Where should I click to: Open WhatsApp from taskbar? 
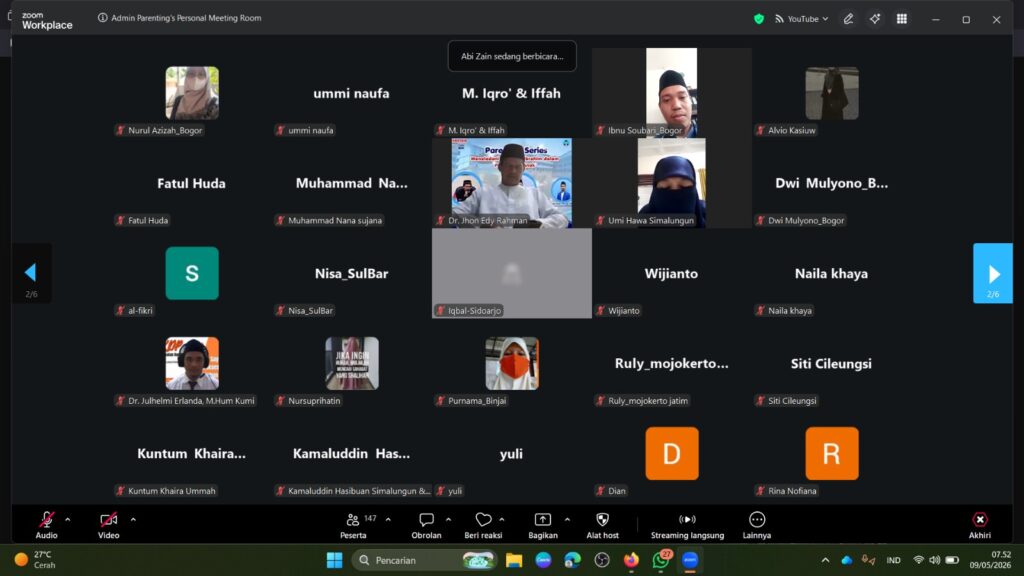tap(660, 560)
